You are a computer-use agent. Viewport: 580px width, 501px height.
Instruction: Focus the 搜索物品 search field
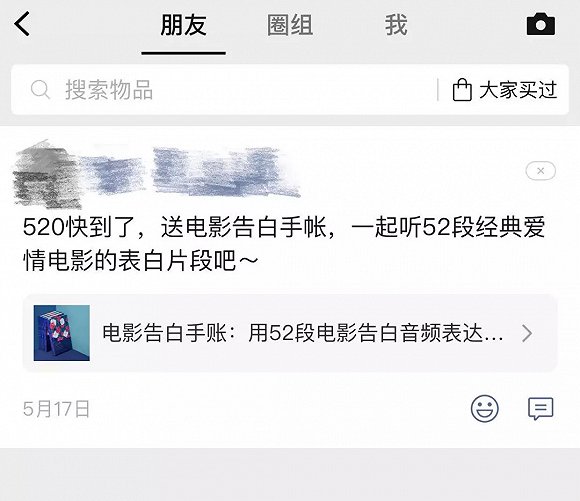[x=224, y=90]
